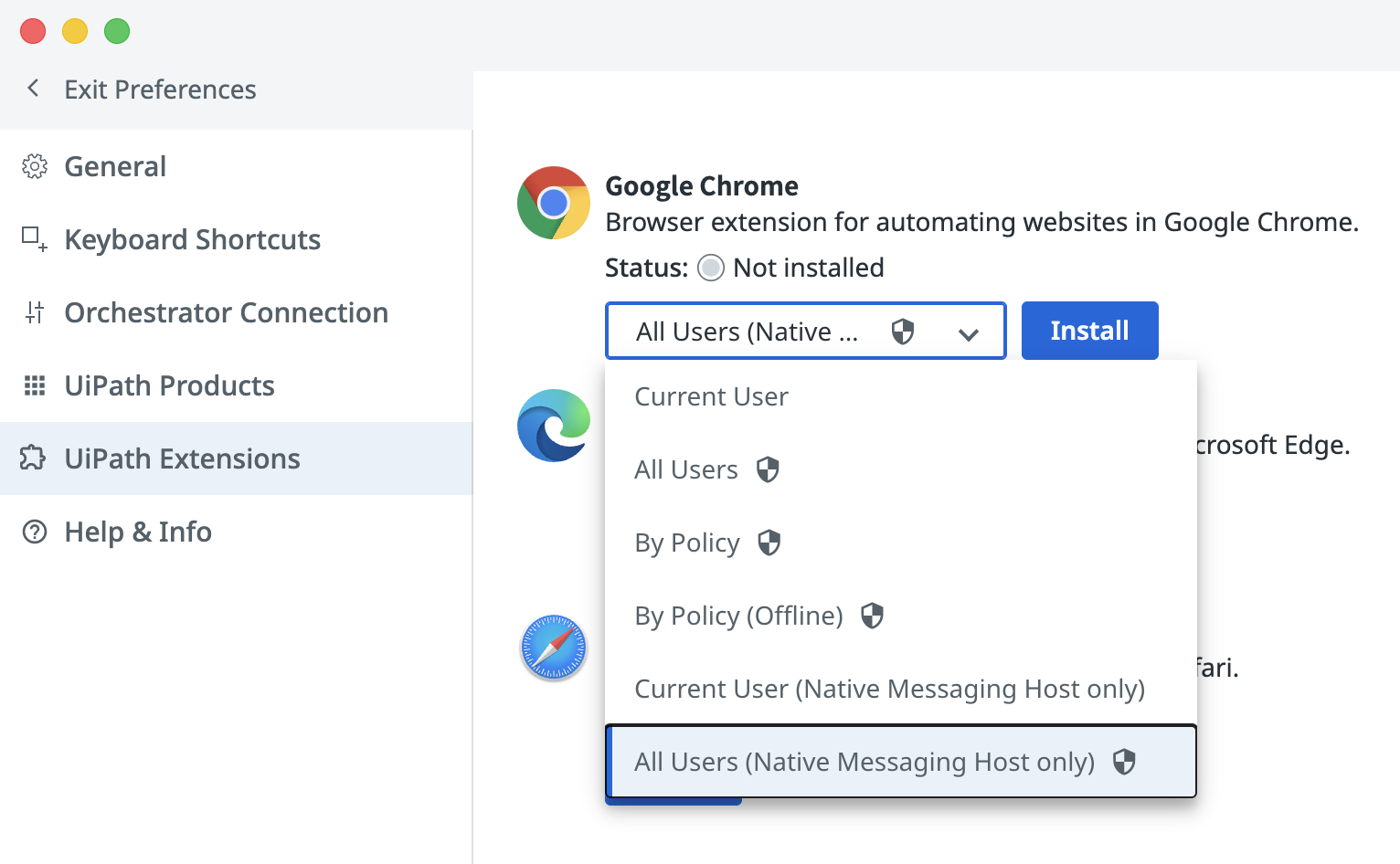Click the Exit Preferences back arrow
1400x864 pixels.
pos(34,89)
